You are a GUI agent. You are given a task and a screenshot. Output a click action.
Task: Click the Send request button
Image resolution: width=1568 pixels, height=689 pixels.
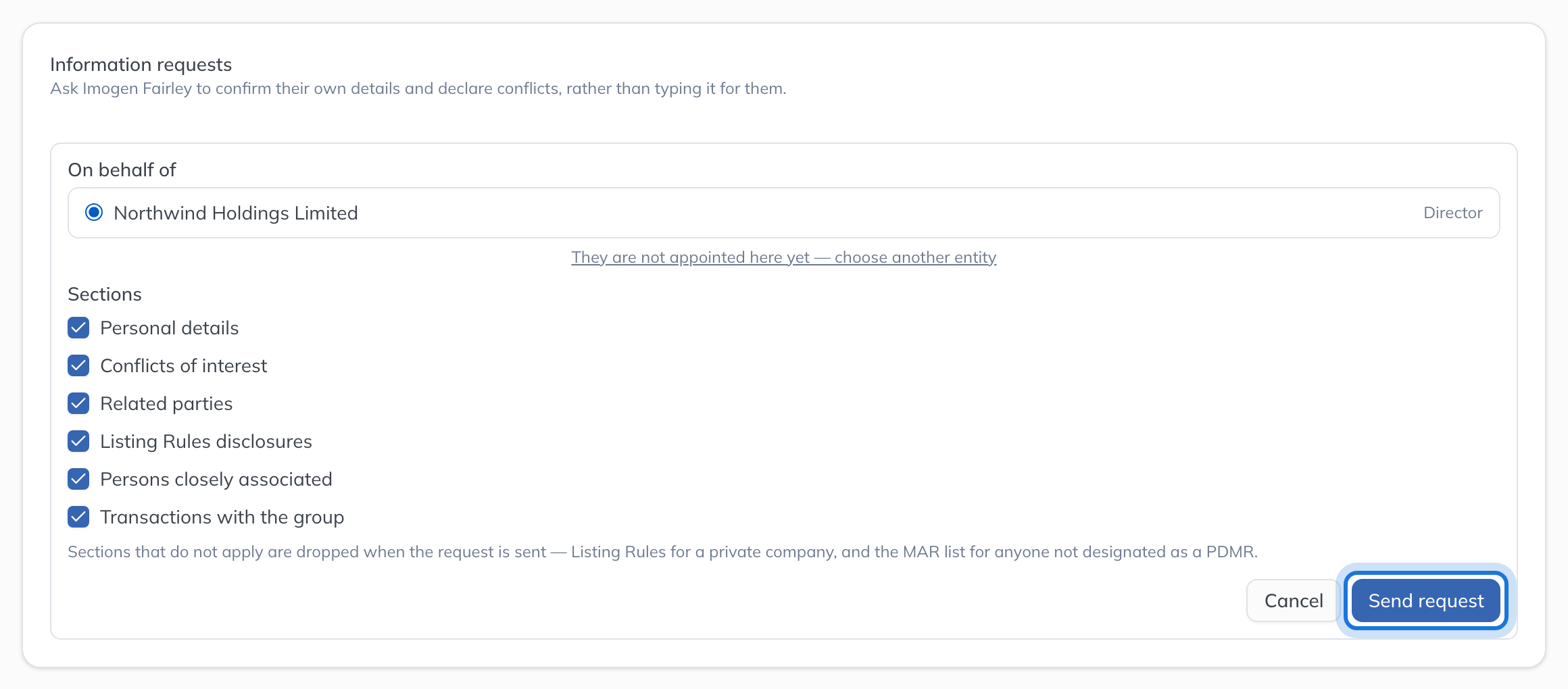click(1426, 601)
